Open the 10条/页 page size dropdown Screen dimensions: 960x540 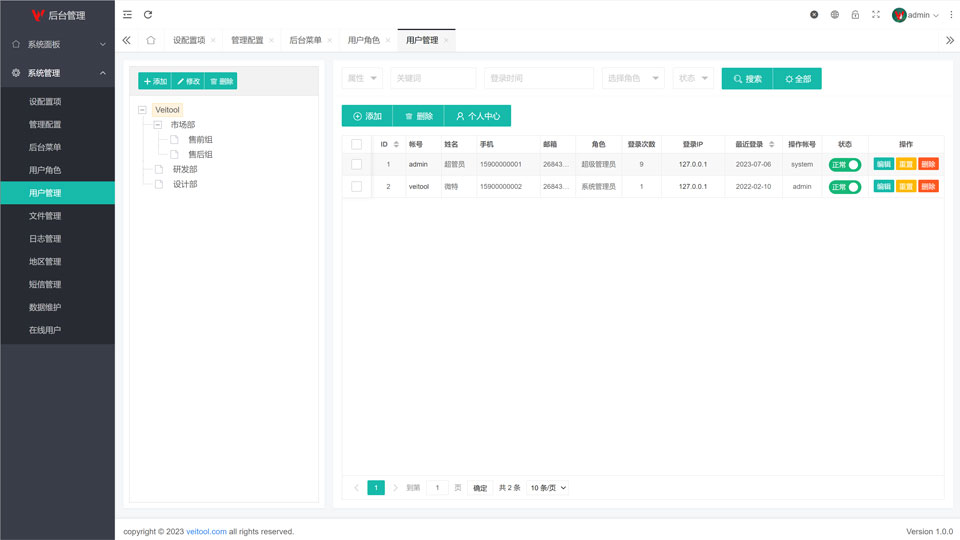pyautogui.click(x=548, y=488)
